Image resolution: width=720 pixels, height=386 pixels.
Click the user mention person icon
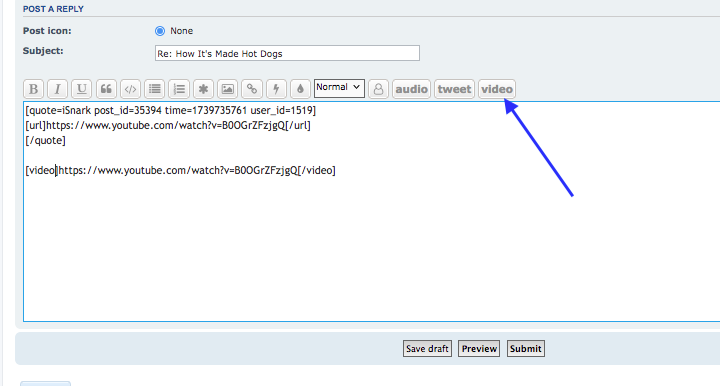378,89
